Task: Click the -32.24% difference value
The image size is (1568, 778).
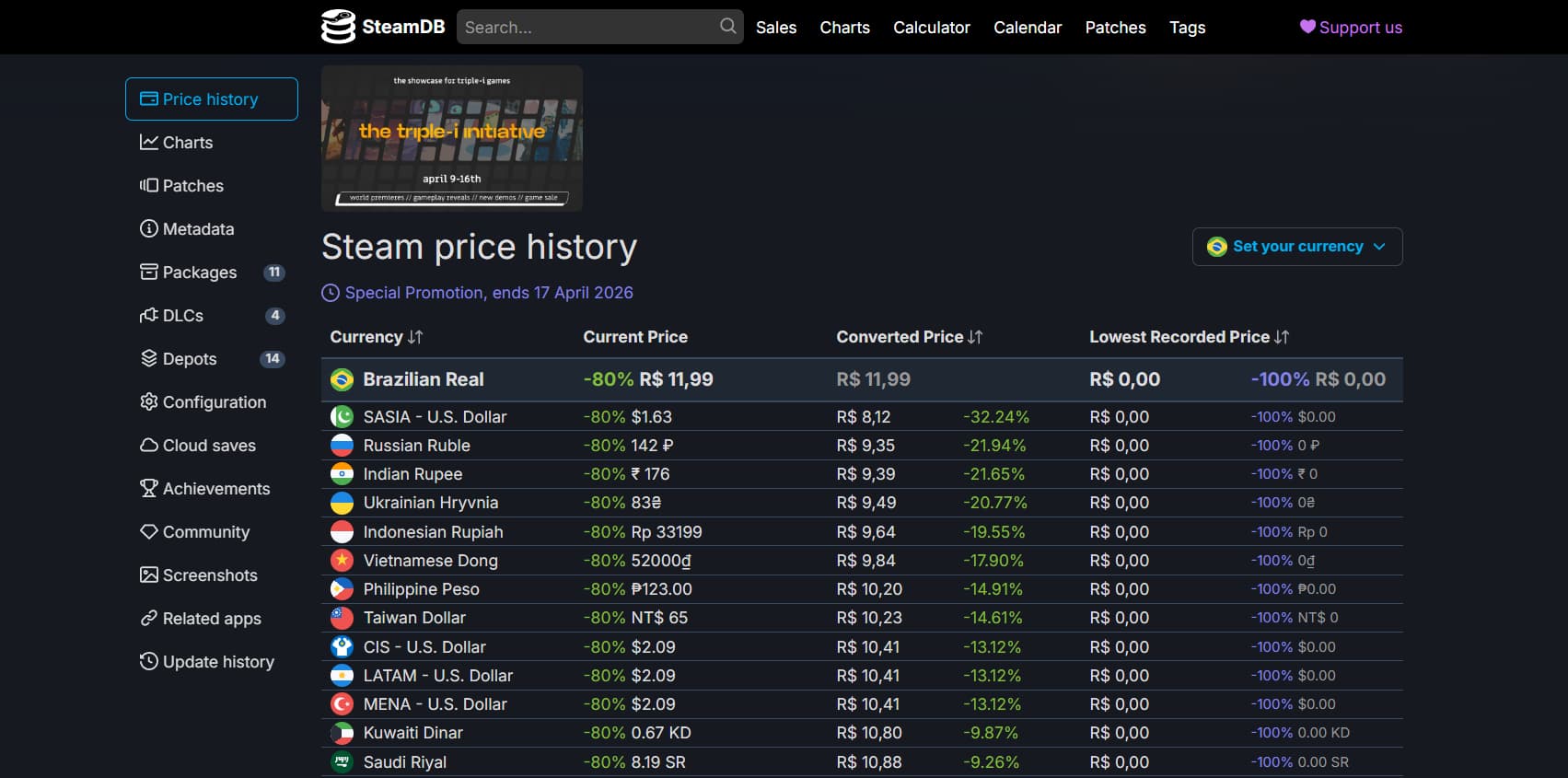Action: (x=996, y=417)
